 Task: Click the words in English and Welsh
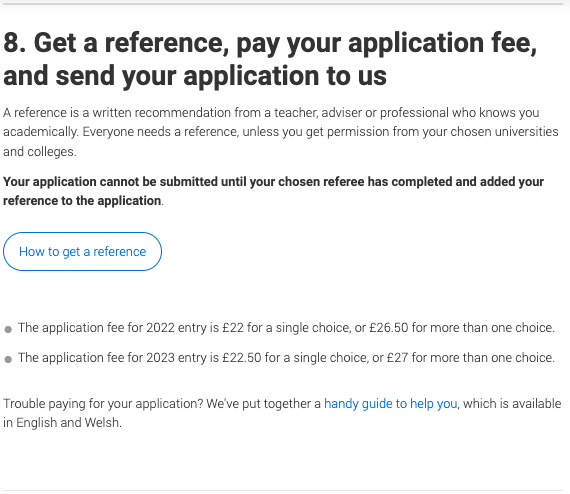pyautogui.click(x=62, y=423)
